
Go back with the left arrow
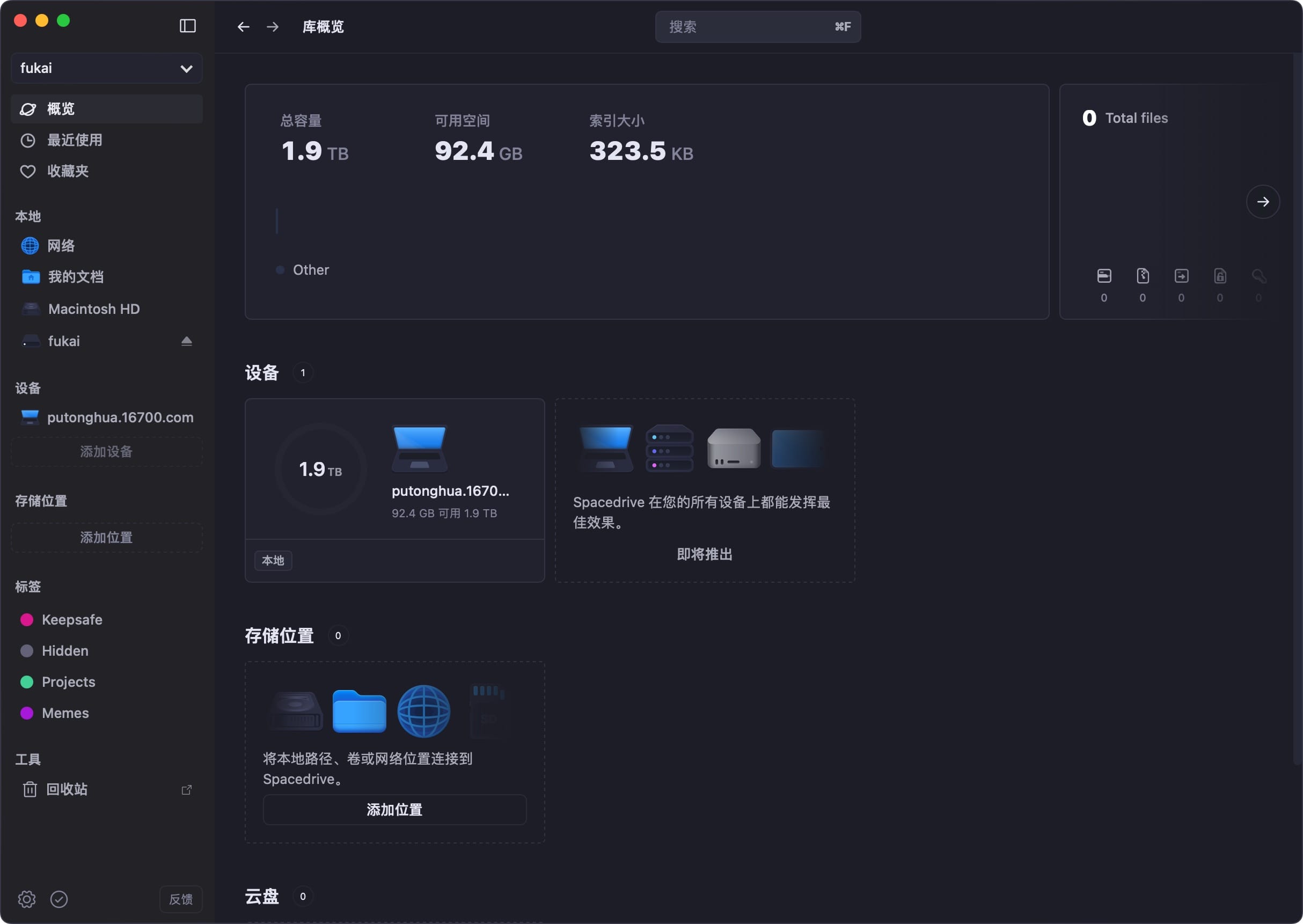244,27
